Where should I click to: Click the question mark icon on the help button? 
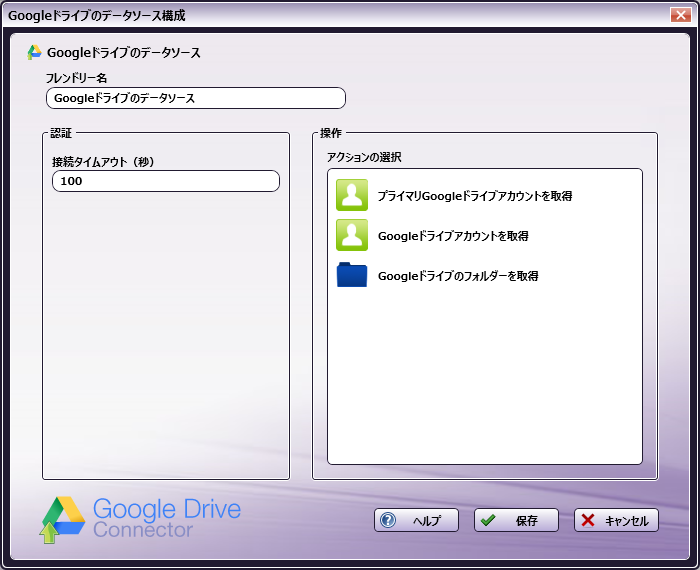[x=388, y=520]
